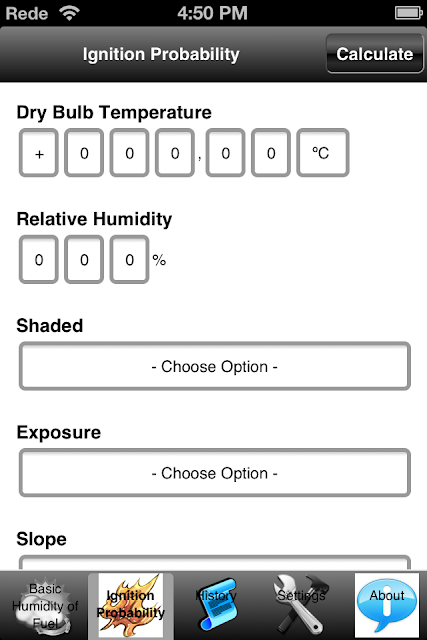
Task: Select the temperature units digit box
Action: point(175,153)
